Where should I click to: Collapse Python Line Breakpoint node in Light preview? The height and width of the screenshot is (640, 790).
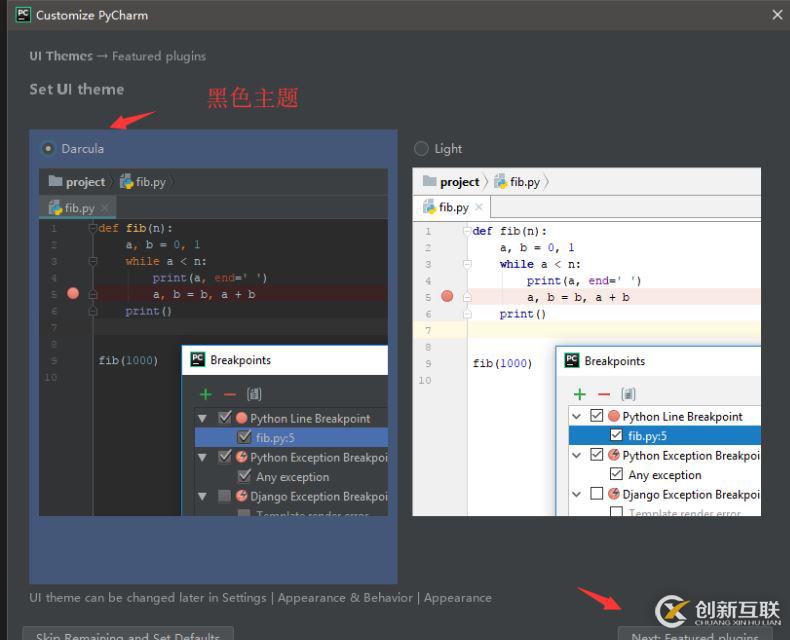click(576, 416)
